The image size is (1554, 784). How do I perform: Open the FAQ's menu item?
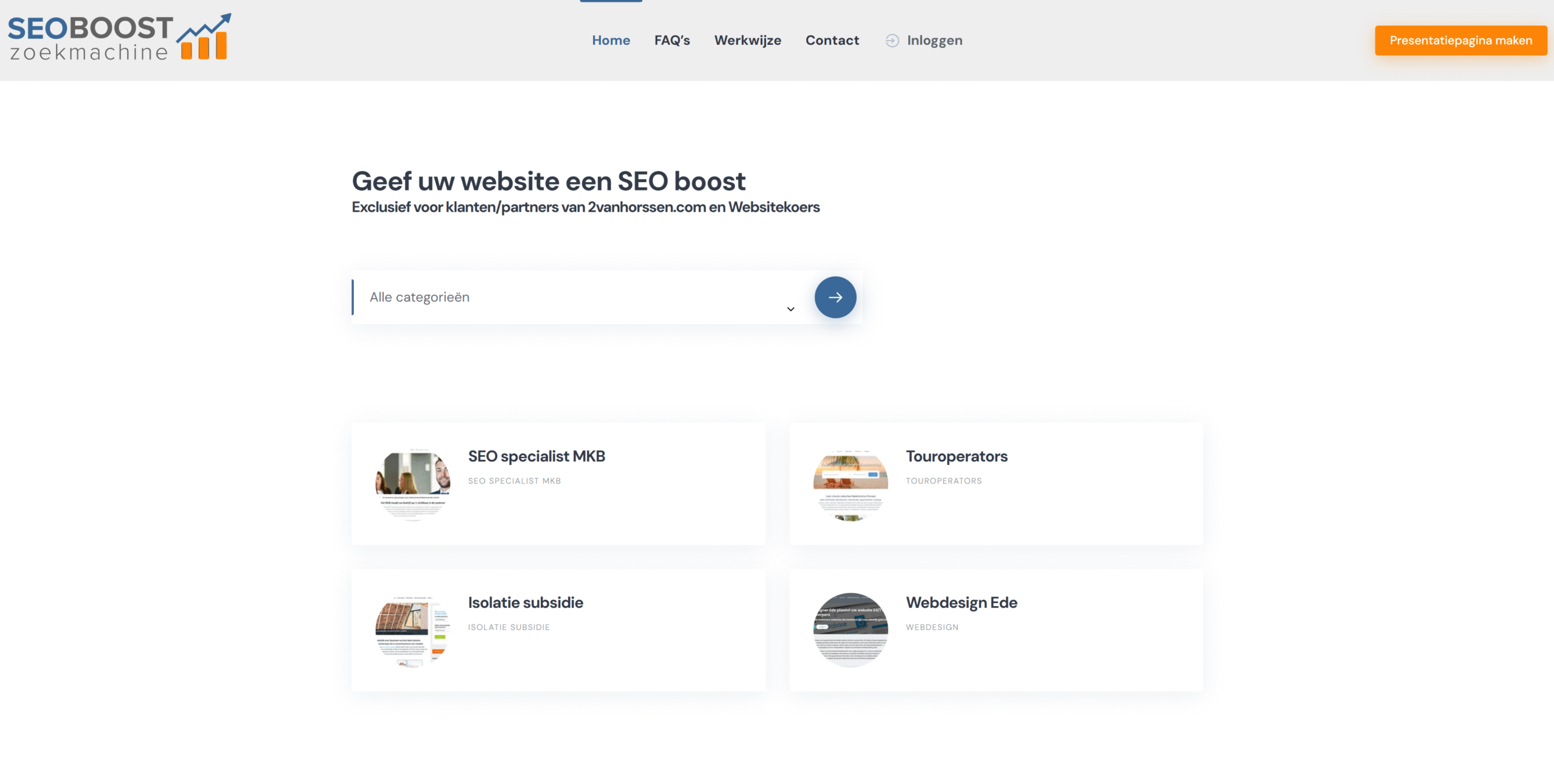(672, 41)
